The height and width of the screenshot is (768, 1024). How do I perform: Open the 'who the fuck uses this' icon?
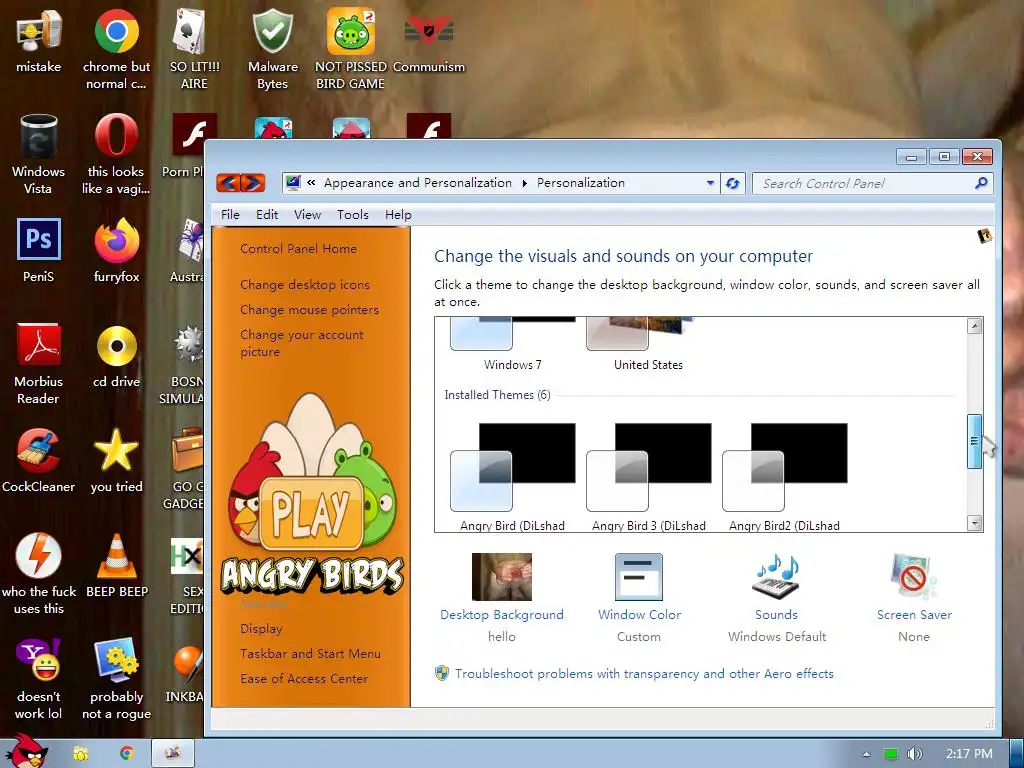click(x=39, y=574)
